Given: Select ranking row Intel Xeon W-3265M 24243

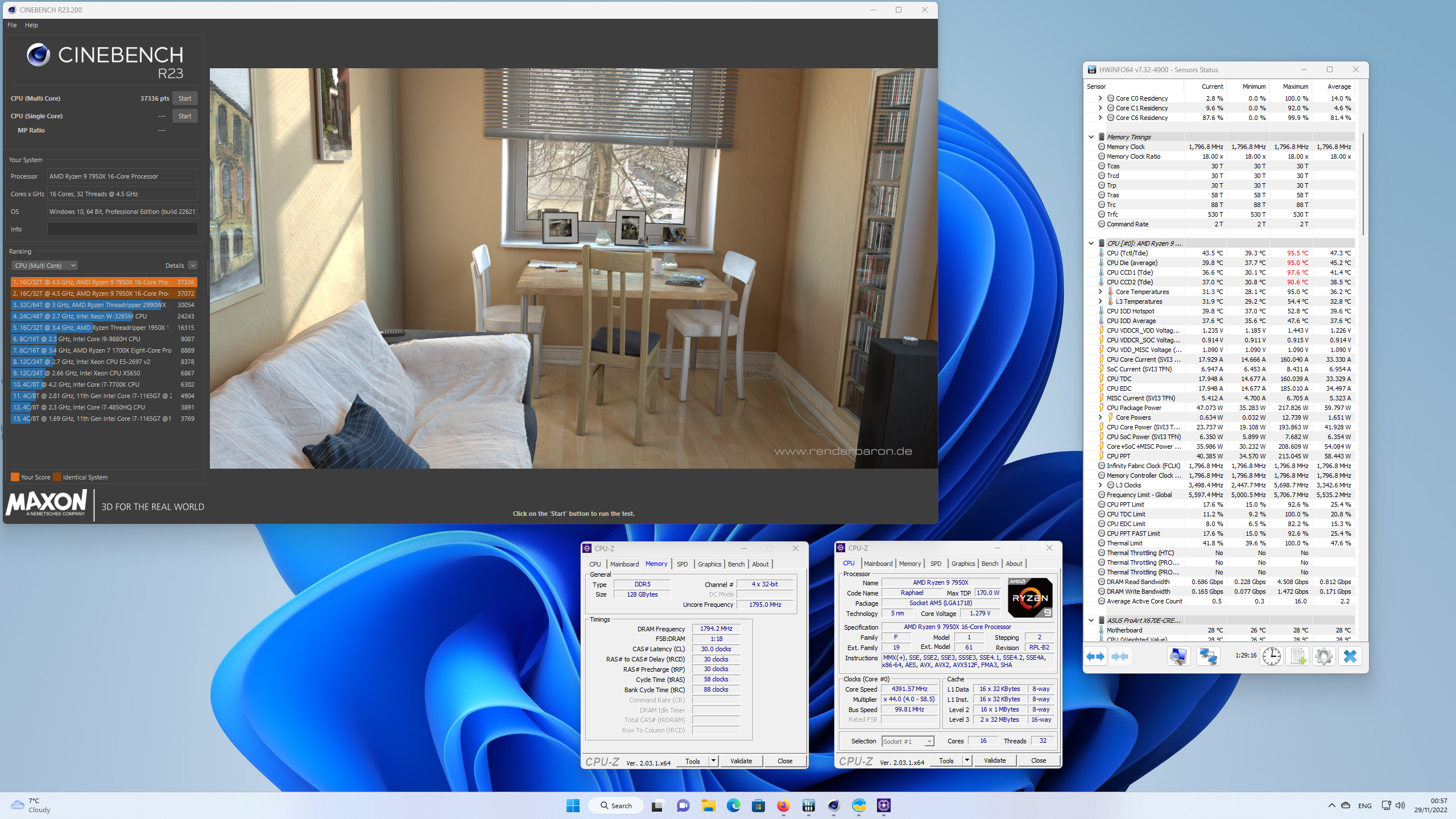Looking at the screenshot, I should click(x=104, y=316).
